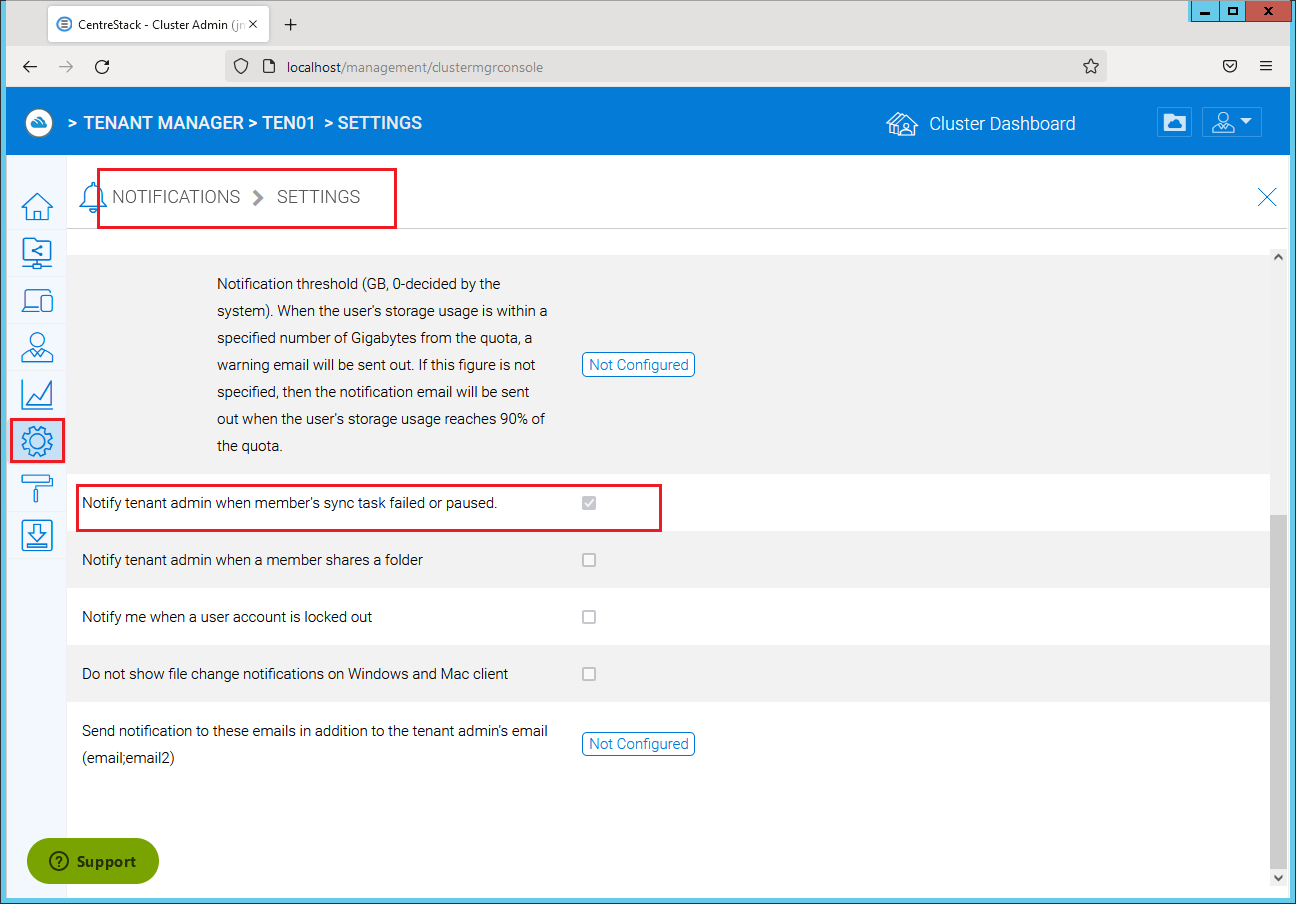Click the green Support button
The height and width of the screenshot is (904, 1296).
[x=93, y=861]
